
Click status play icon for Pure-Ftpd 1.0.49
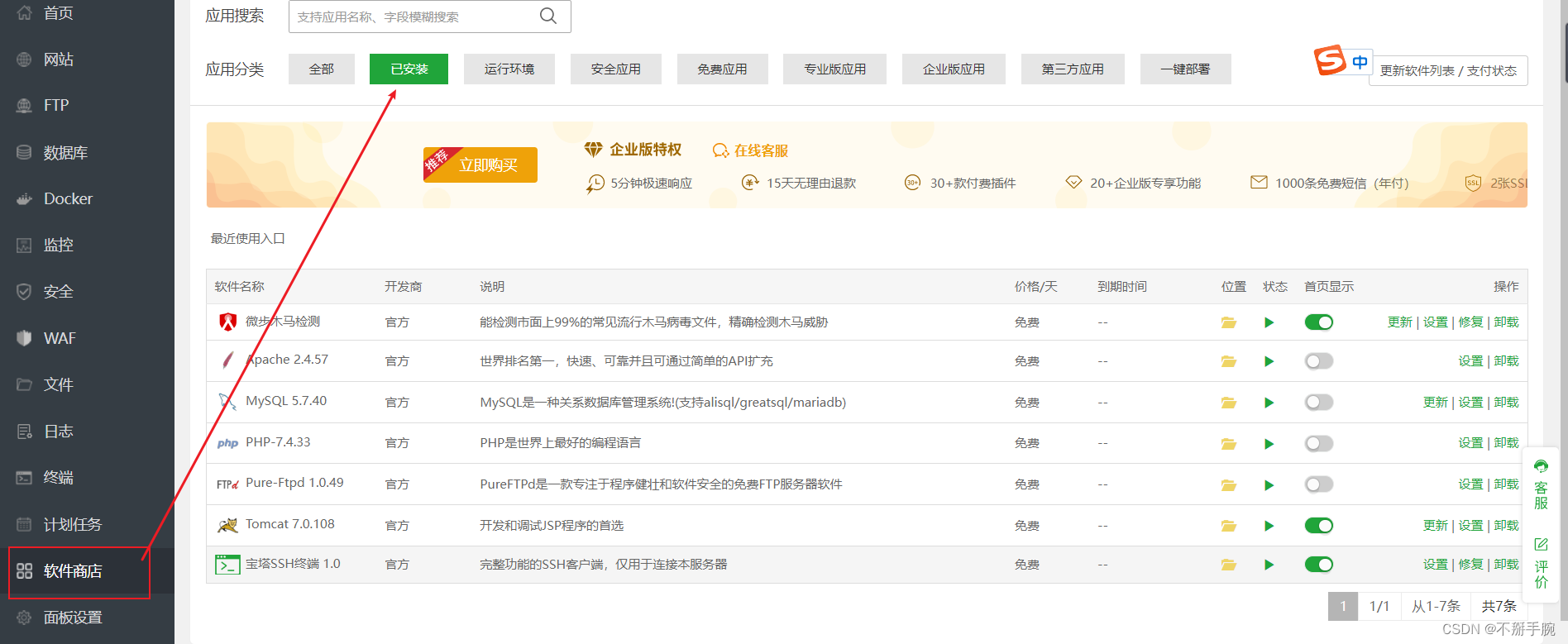pyautogui.click(x=1269, y=485)
